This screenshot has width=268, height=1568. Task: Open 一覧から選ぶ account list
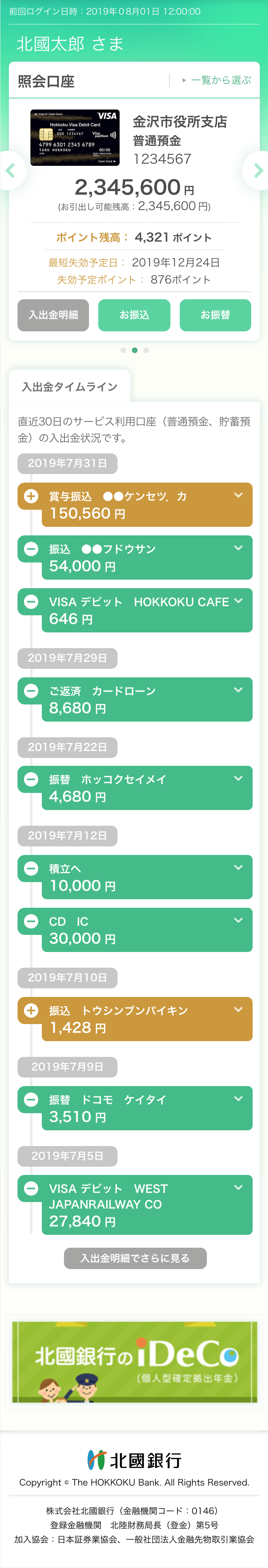pos(217,80)
